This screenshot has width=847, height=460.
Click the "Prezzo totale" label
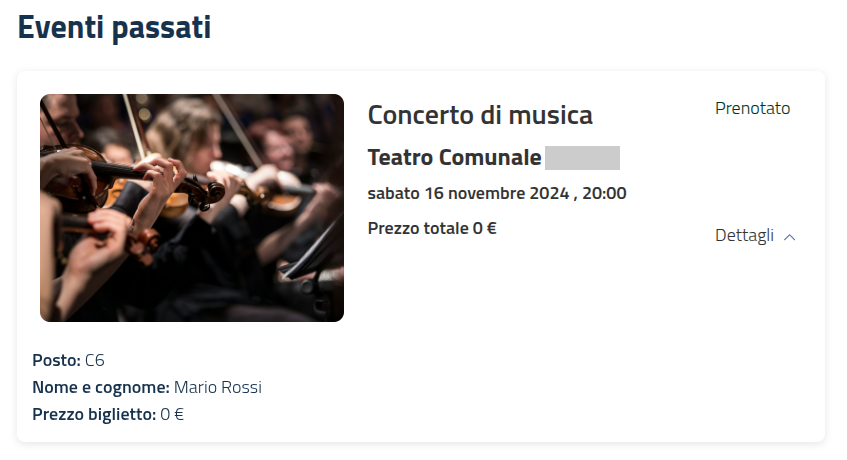(x=418, y=228)
